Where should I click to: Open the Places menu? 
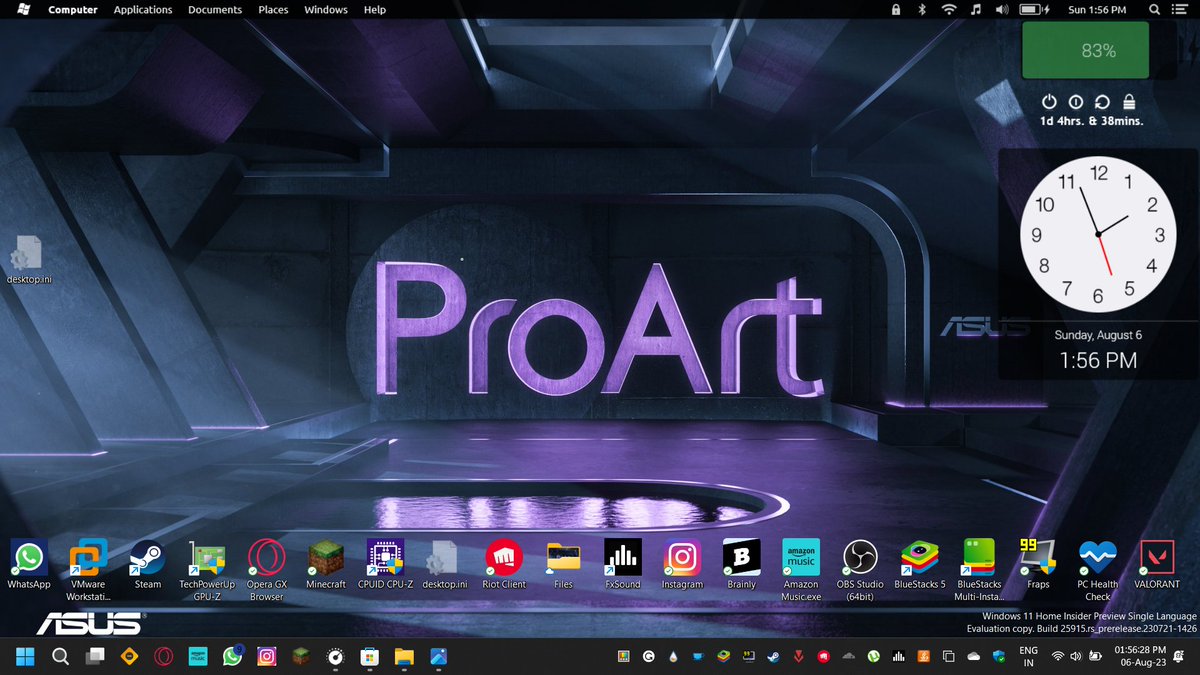tap(272, 9)
